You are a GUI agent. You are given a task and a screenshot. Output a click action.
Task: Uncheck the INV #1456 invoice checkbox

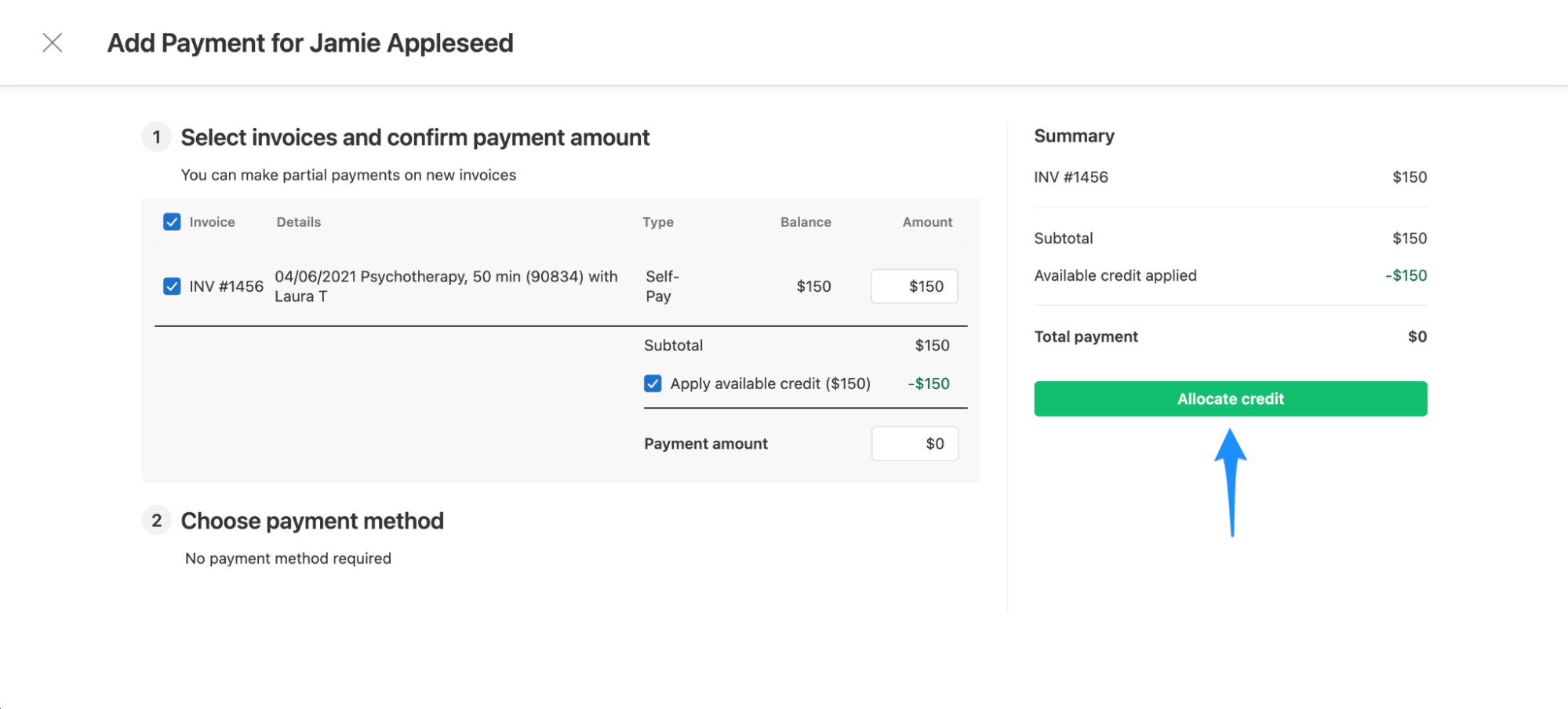point(172,286)
